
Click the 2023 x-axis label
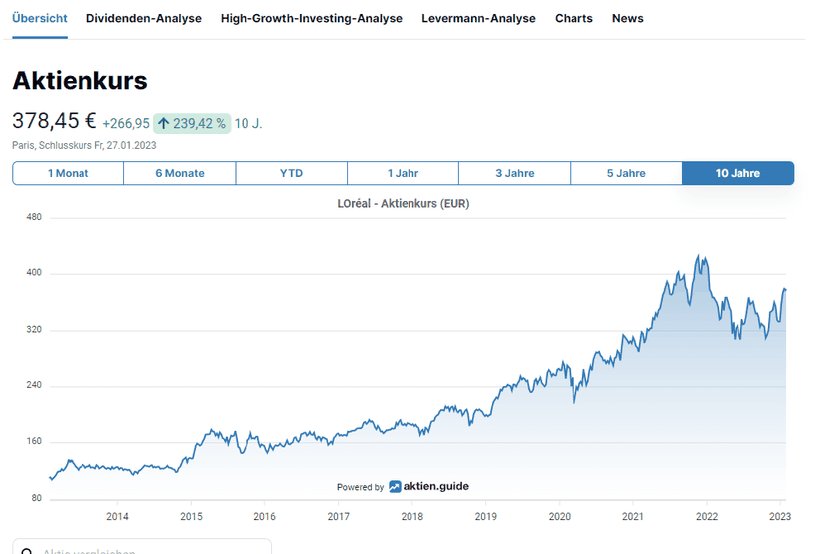780,516
